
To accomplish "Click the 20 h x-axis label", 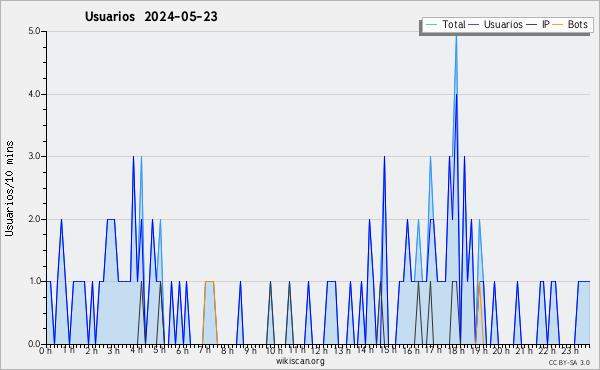I will click(x=501, y=350).
